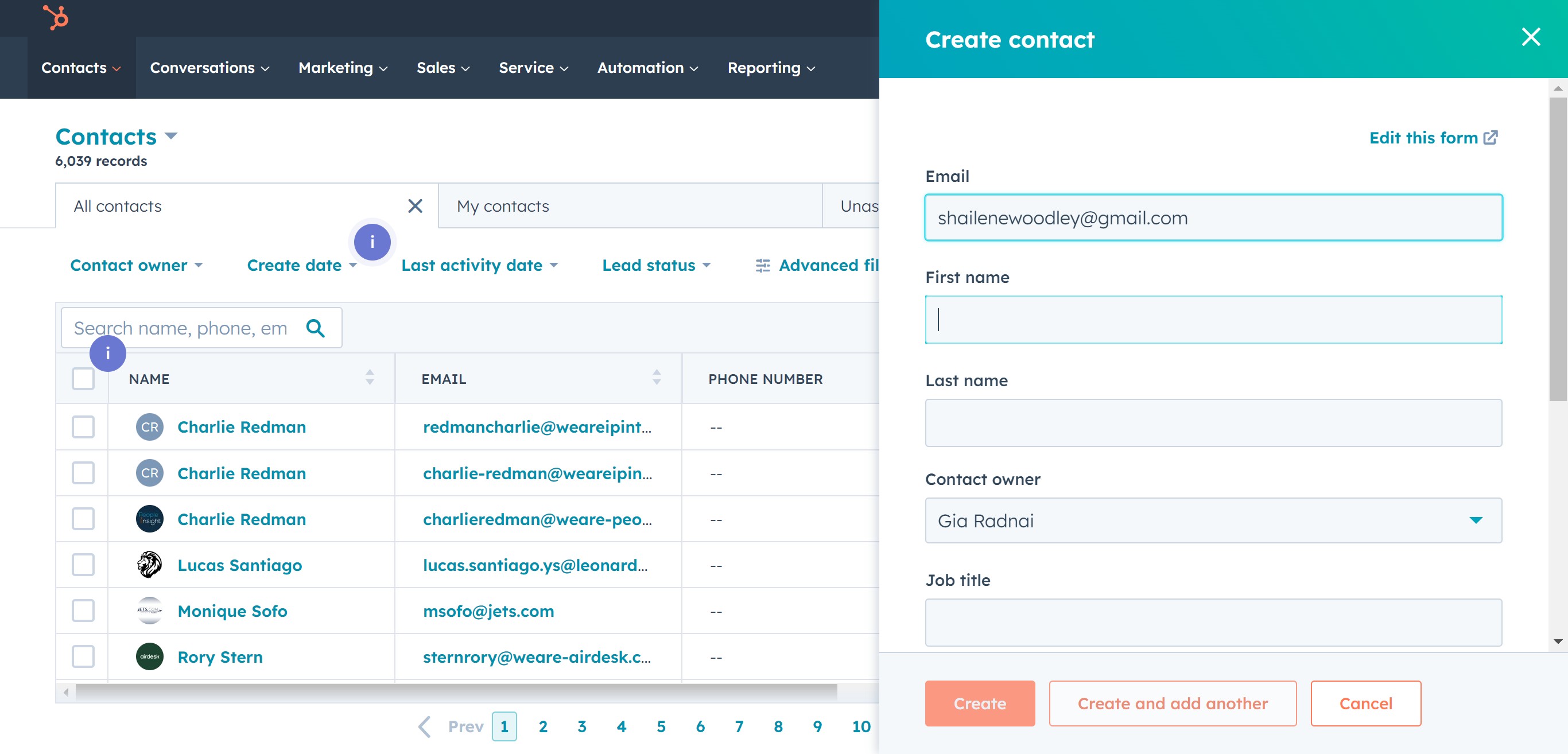
Task: Expand the Lead status filter
Action: tap(655, 265)
